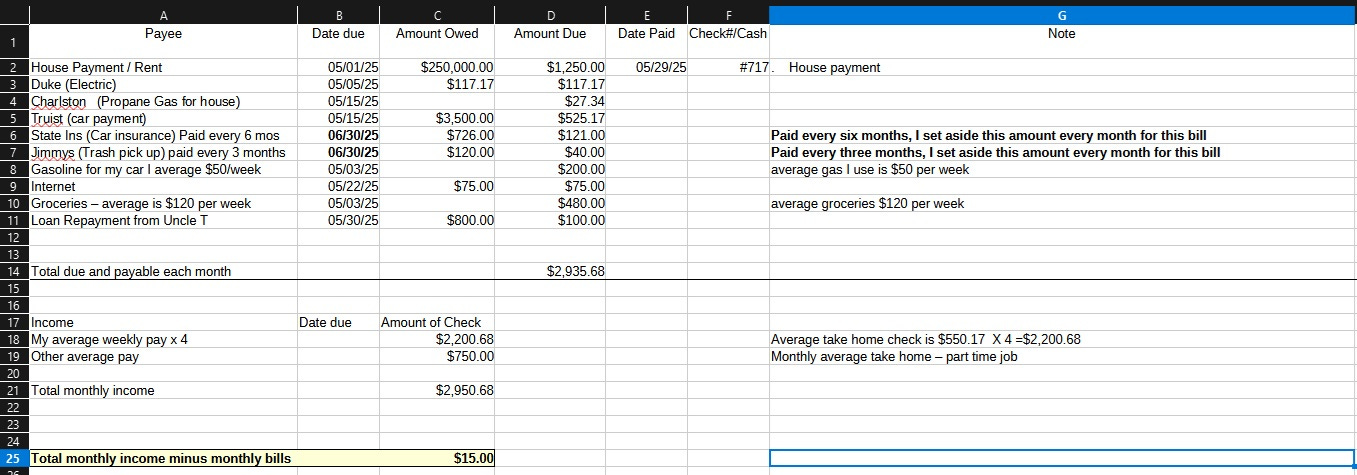
Task: Select column A header
Action: [x=163, y=15]
